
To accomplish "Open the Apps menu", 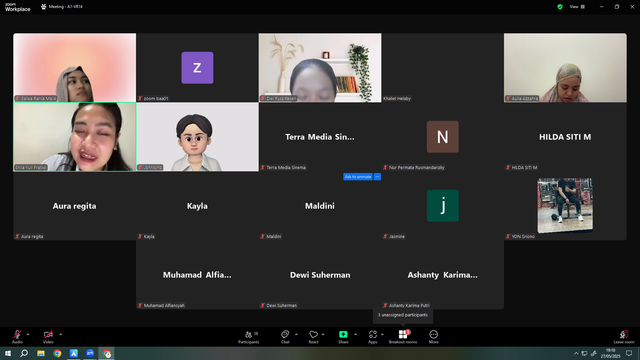I will point(373,337).
